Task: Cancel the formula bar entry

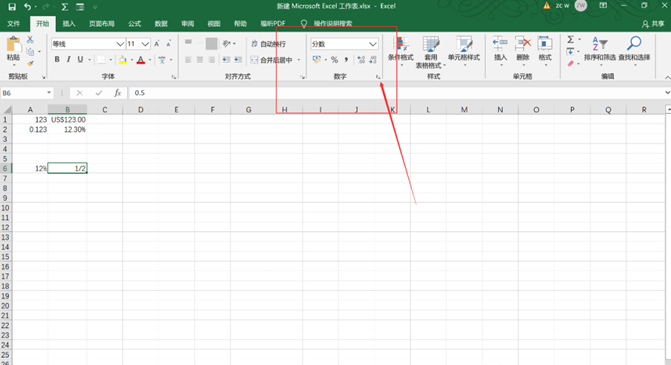Action: click(x=80, y=93)
